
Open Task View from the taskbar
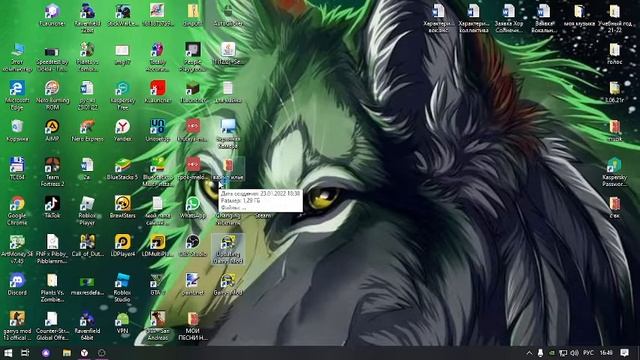25,353
